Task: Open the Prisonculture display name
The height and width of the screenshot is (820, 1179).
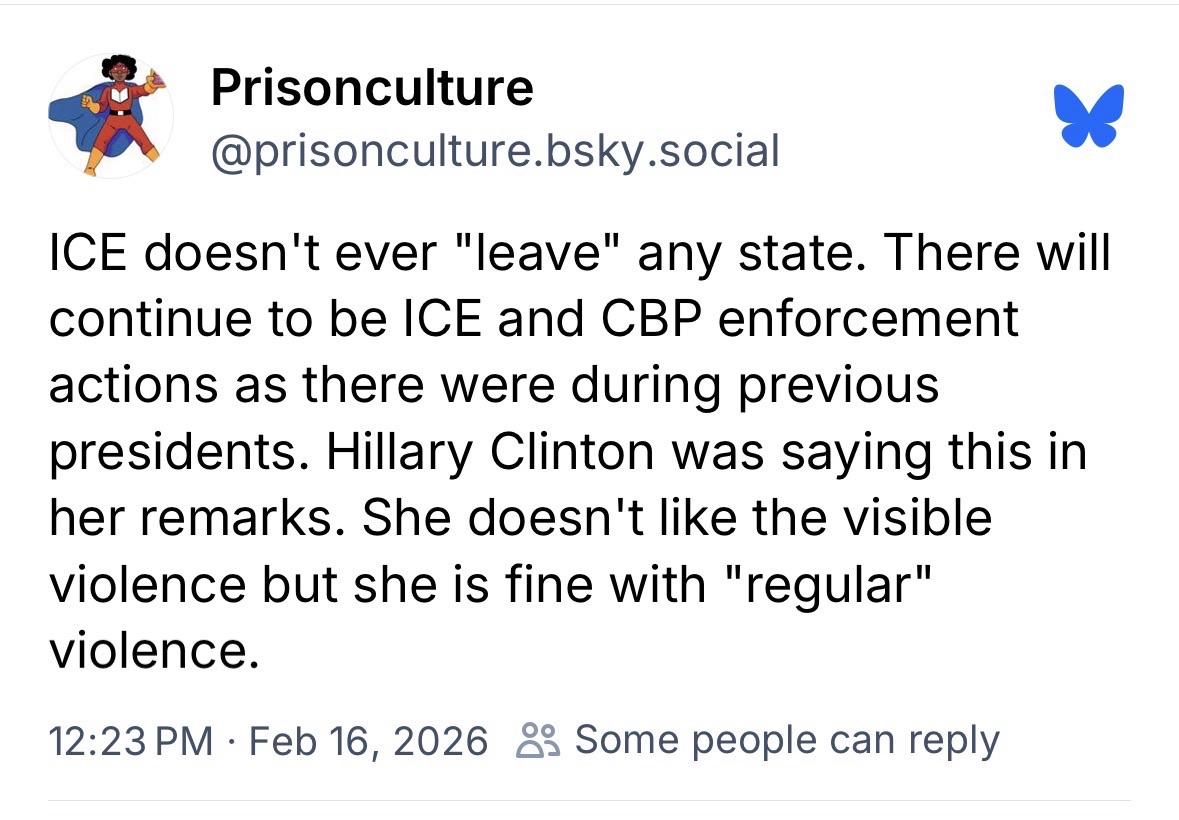Action: pyautogui.click(x=372, y=89)
